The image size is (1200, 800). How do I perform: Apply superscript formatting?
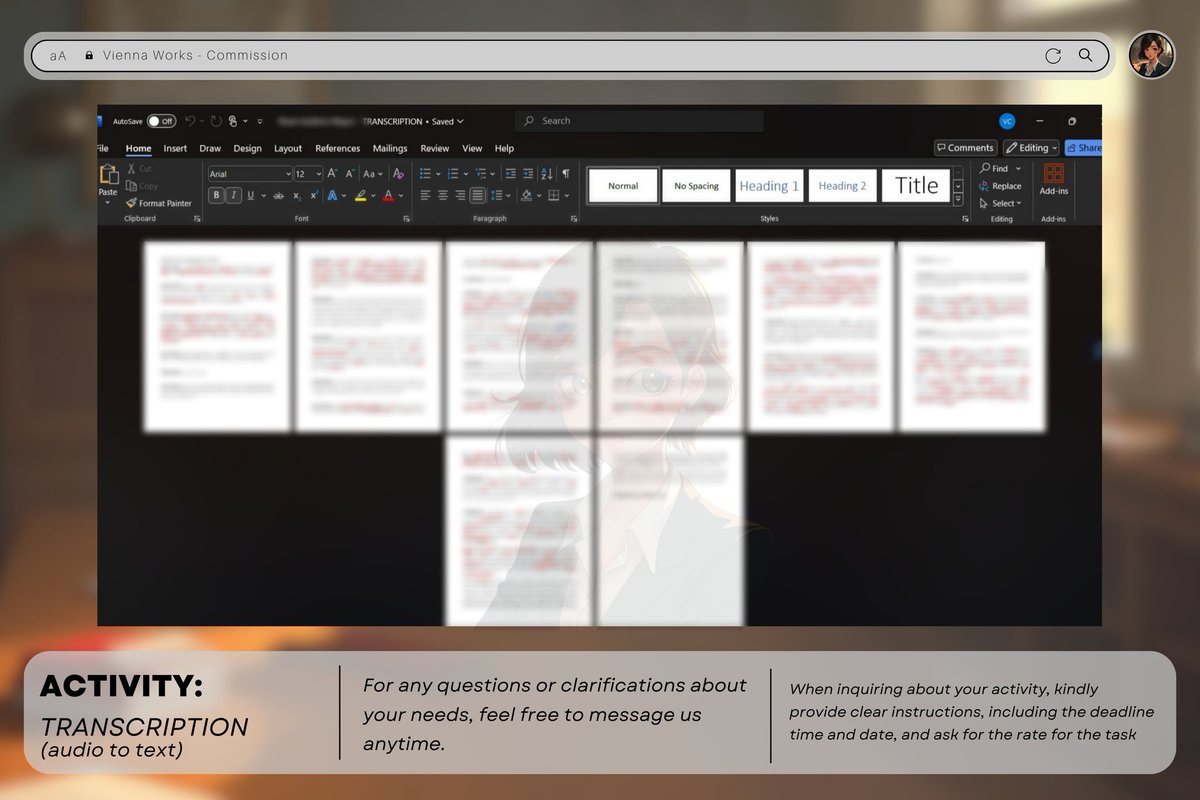tap(313, 196)
